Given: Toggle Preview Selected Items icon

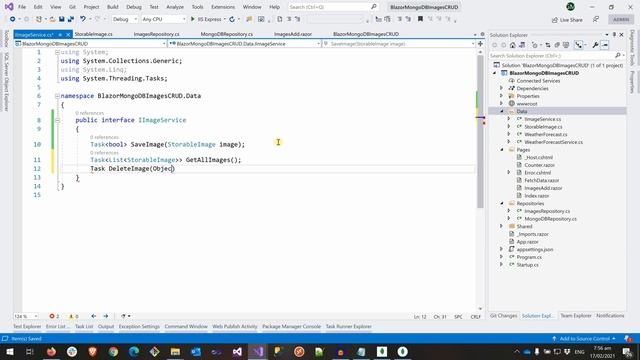Looking at the screenshot, I should (605, 45).
